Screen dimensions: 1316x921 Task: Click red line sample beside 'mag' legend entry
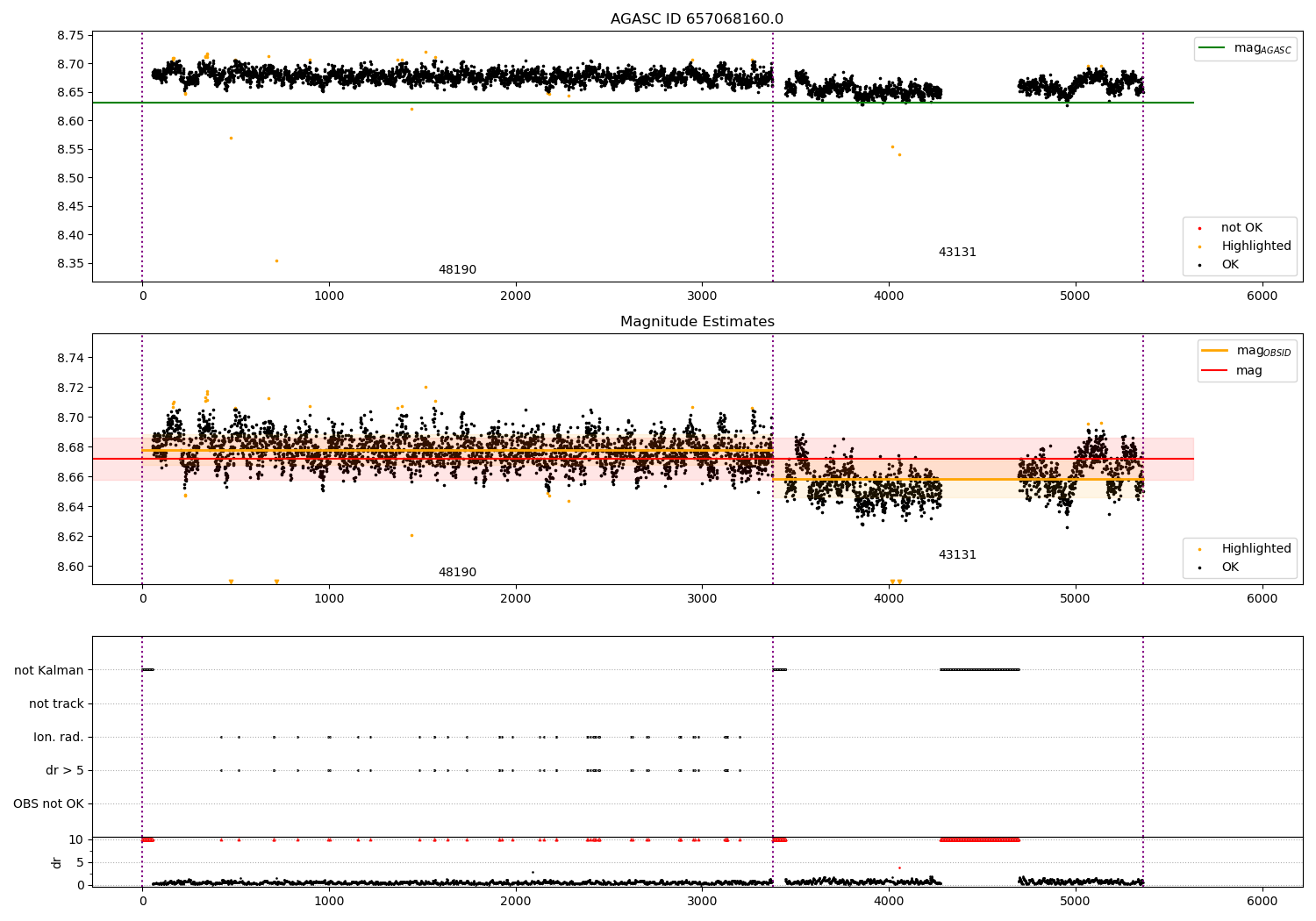[x=1215, y=371]
